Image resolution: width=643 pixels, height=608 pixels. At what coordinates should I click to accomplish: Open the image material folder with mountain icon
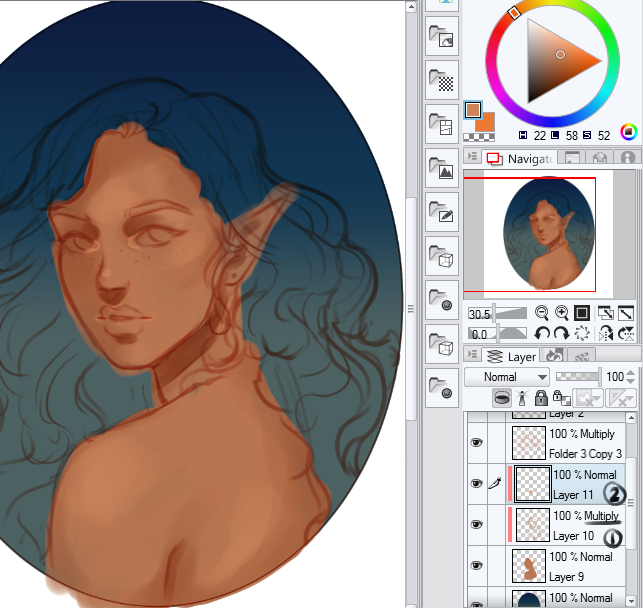click(x=441, y=168)
